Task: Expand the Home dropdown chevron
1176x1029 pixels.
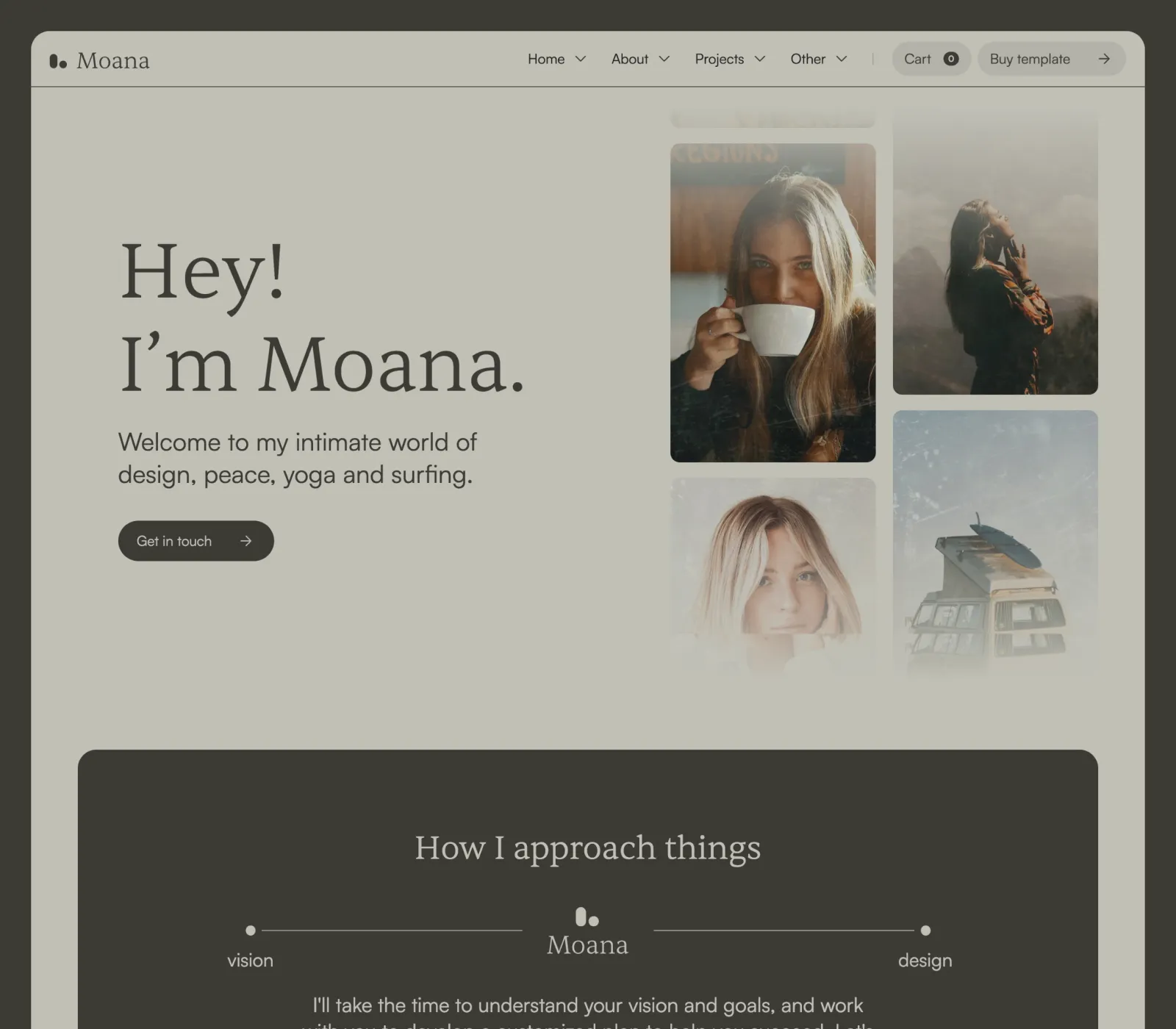Action: click(x=581, y=59)
